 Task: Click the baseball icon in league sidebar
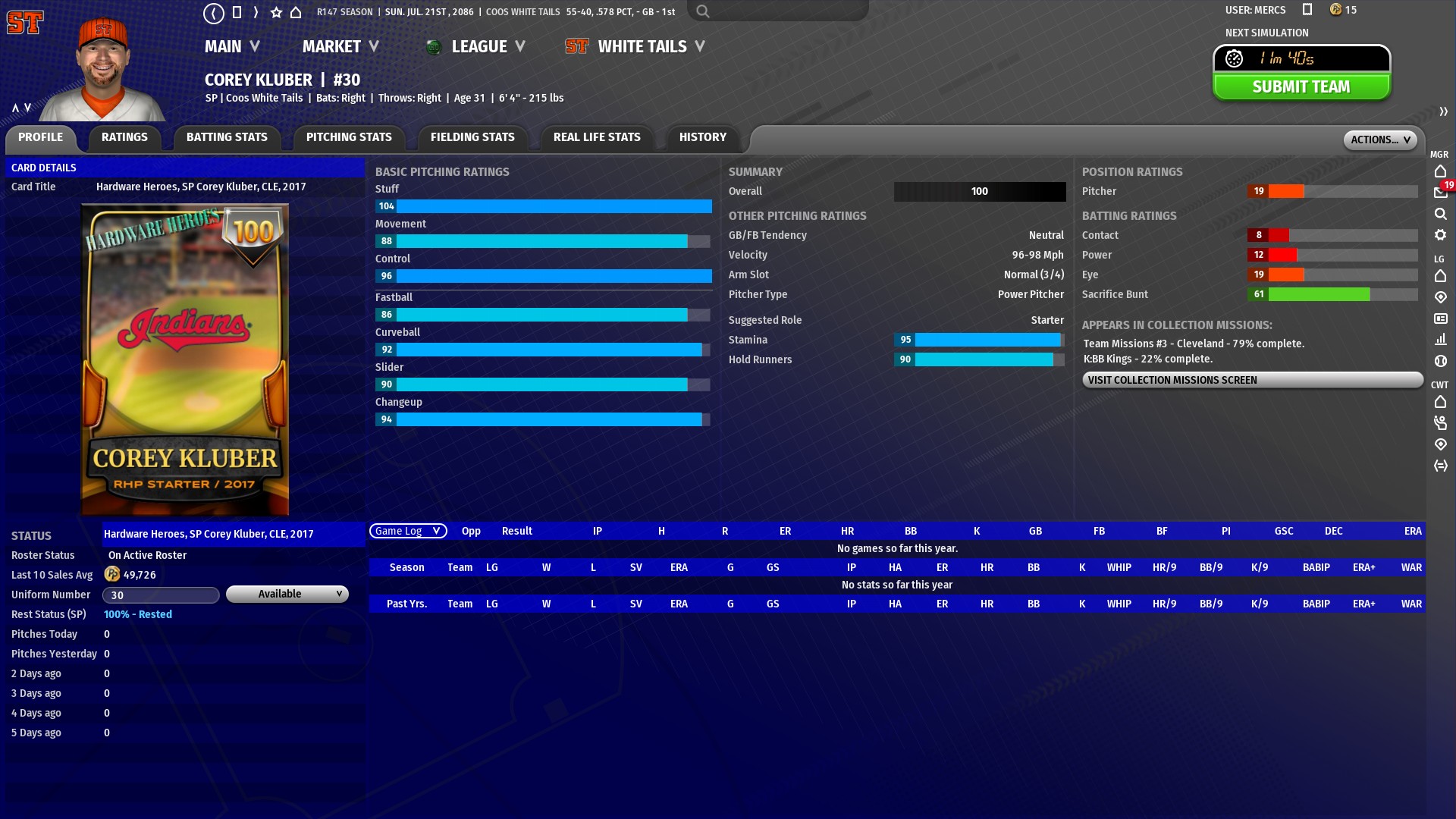click(1440, 361)
